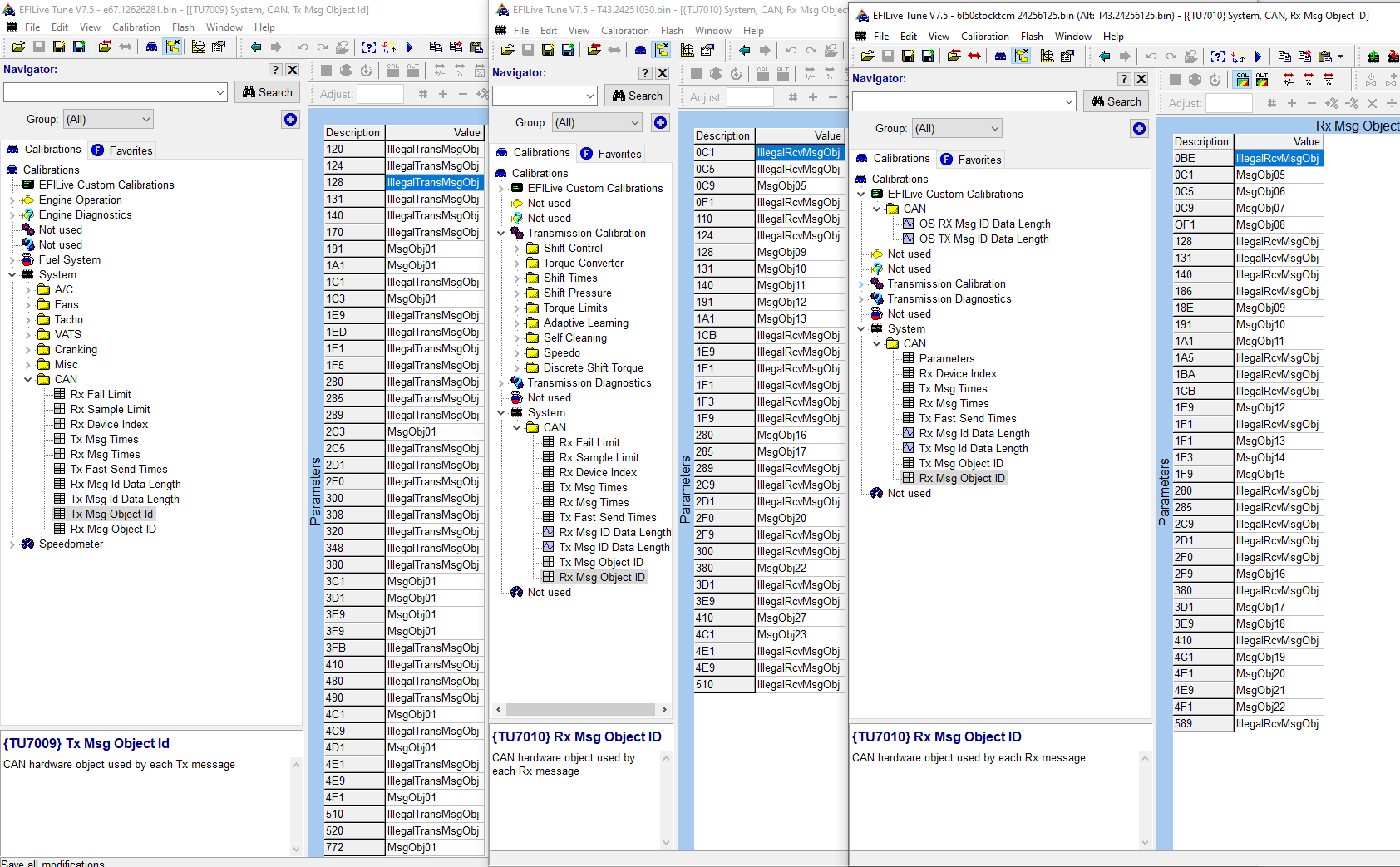Image resolution: width=1400 pixels, height=867 pixels.
Task: Click blue plus button beside Group in 6l50stocktcm window
Action: [x=1139, y=129]
